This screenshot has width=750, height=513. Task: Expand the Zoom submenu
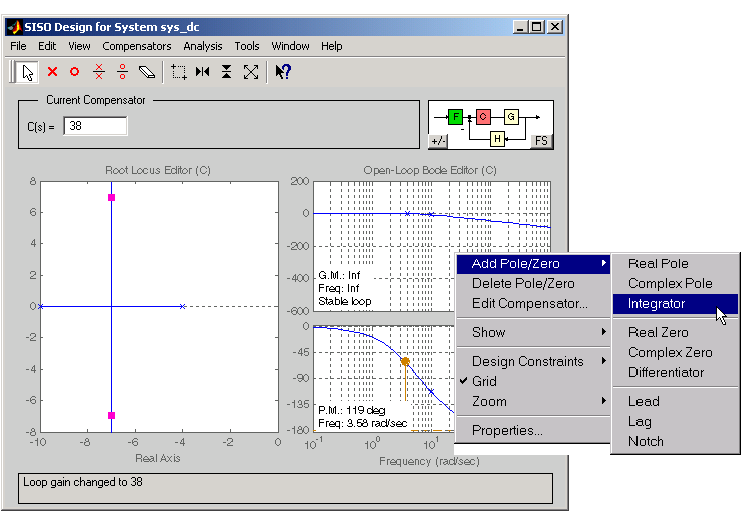533,402
